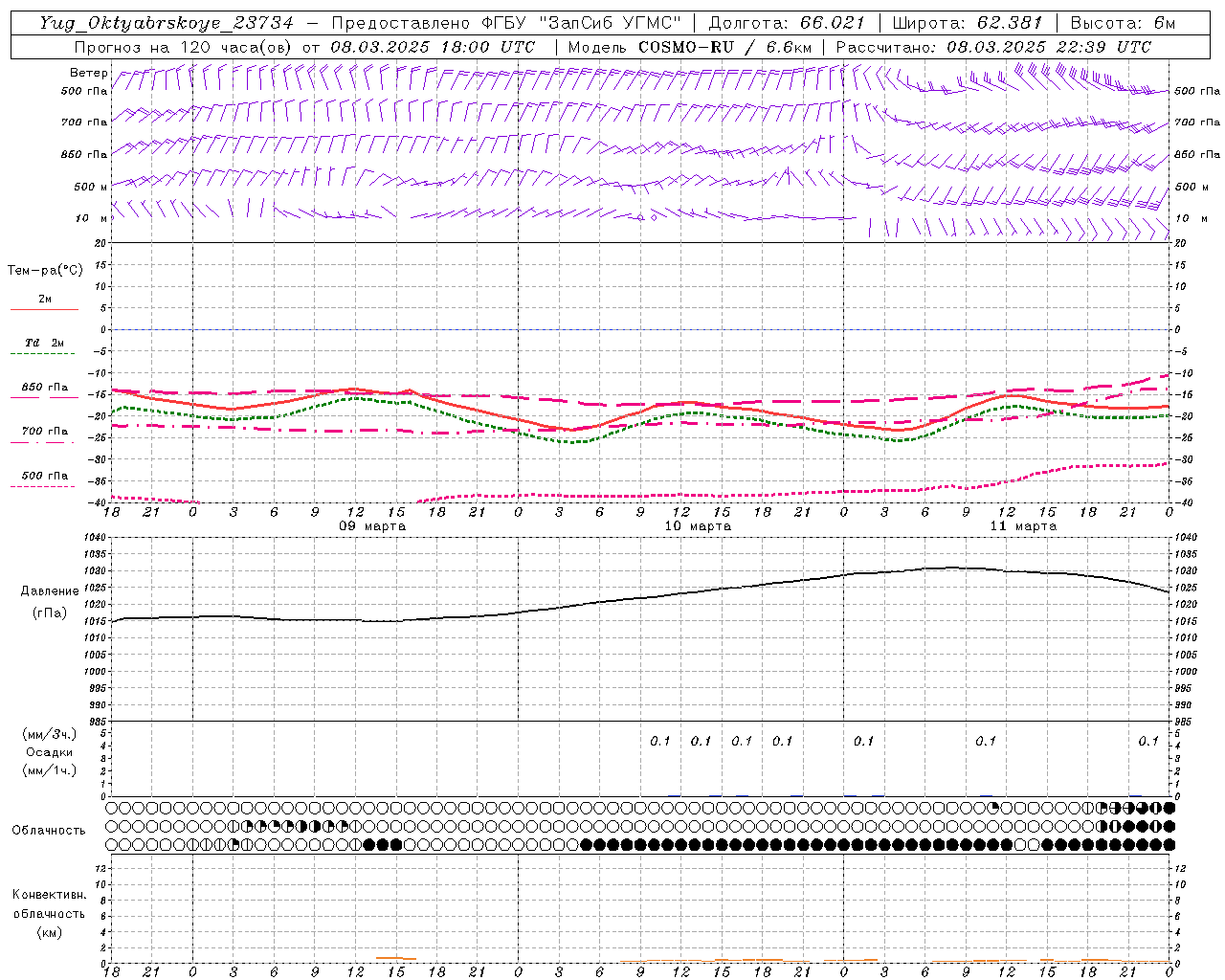Click the Высота: 6м label
This screenshot has width=1225, height=980.
[1123, 23]
